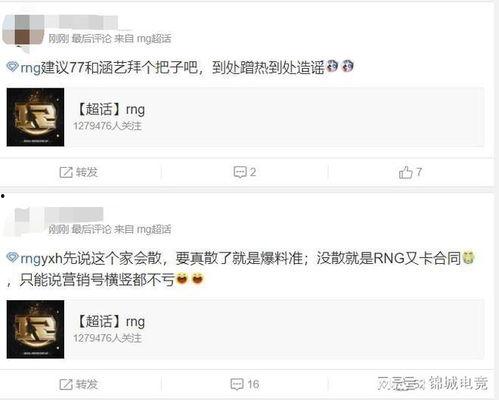Open 【超话】rng title in first post card
This screenshot has height=400, width=499.
tap(110, 110)
